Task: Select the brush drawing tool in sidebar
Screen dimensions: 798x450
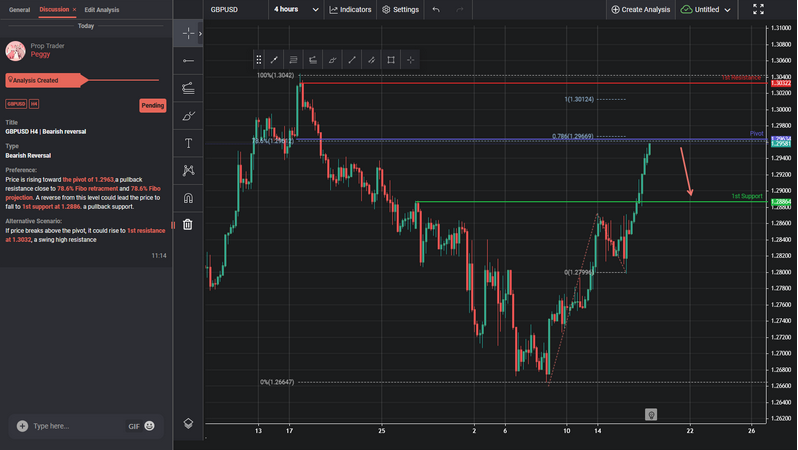Action: pyautogui.click(x=188, y=116)
